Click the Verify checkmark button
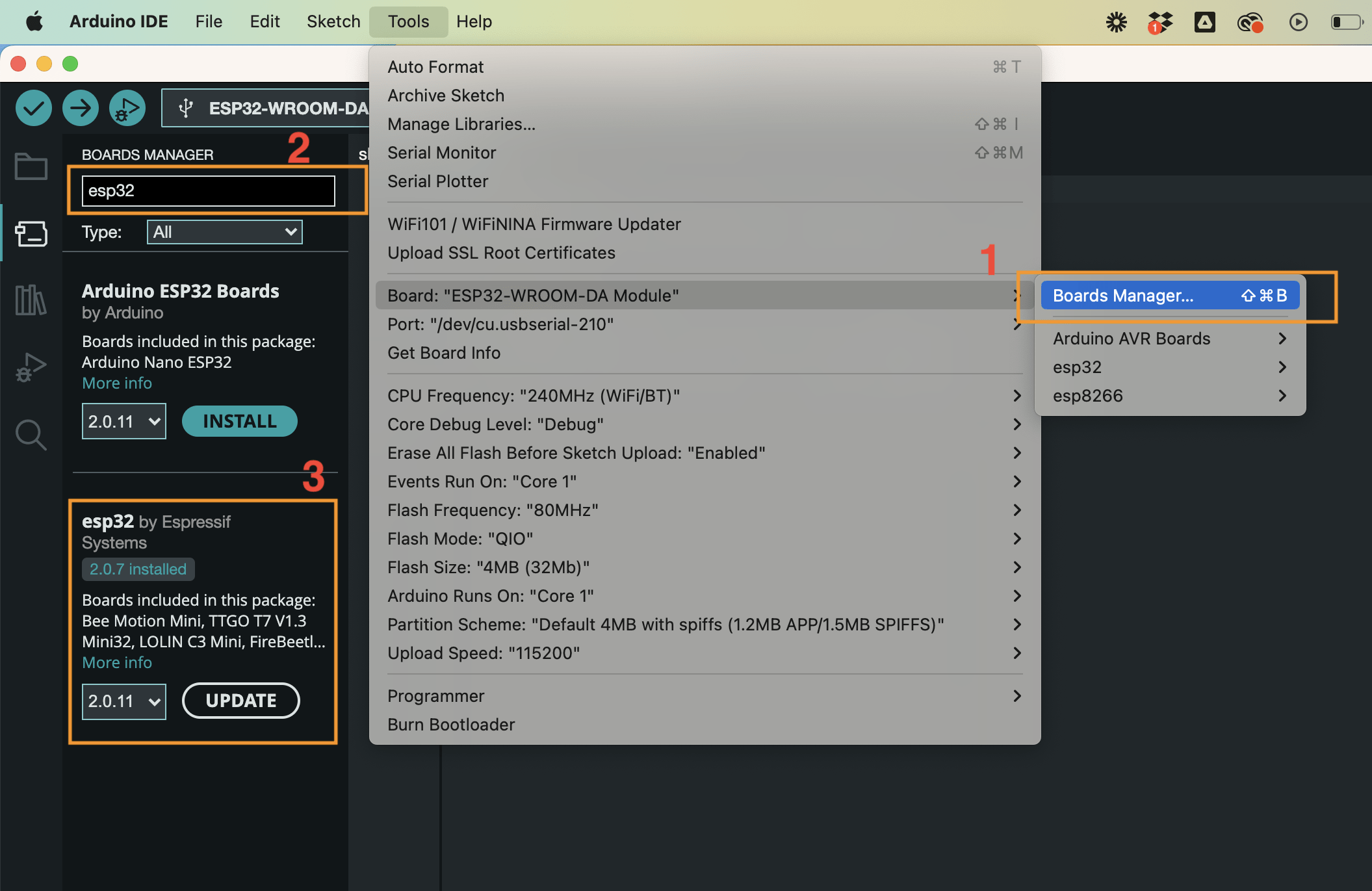 click(x=34, y=108)
